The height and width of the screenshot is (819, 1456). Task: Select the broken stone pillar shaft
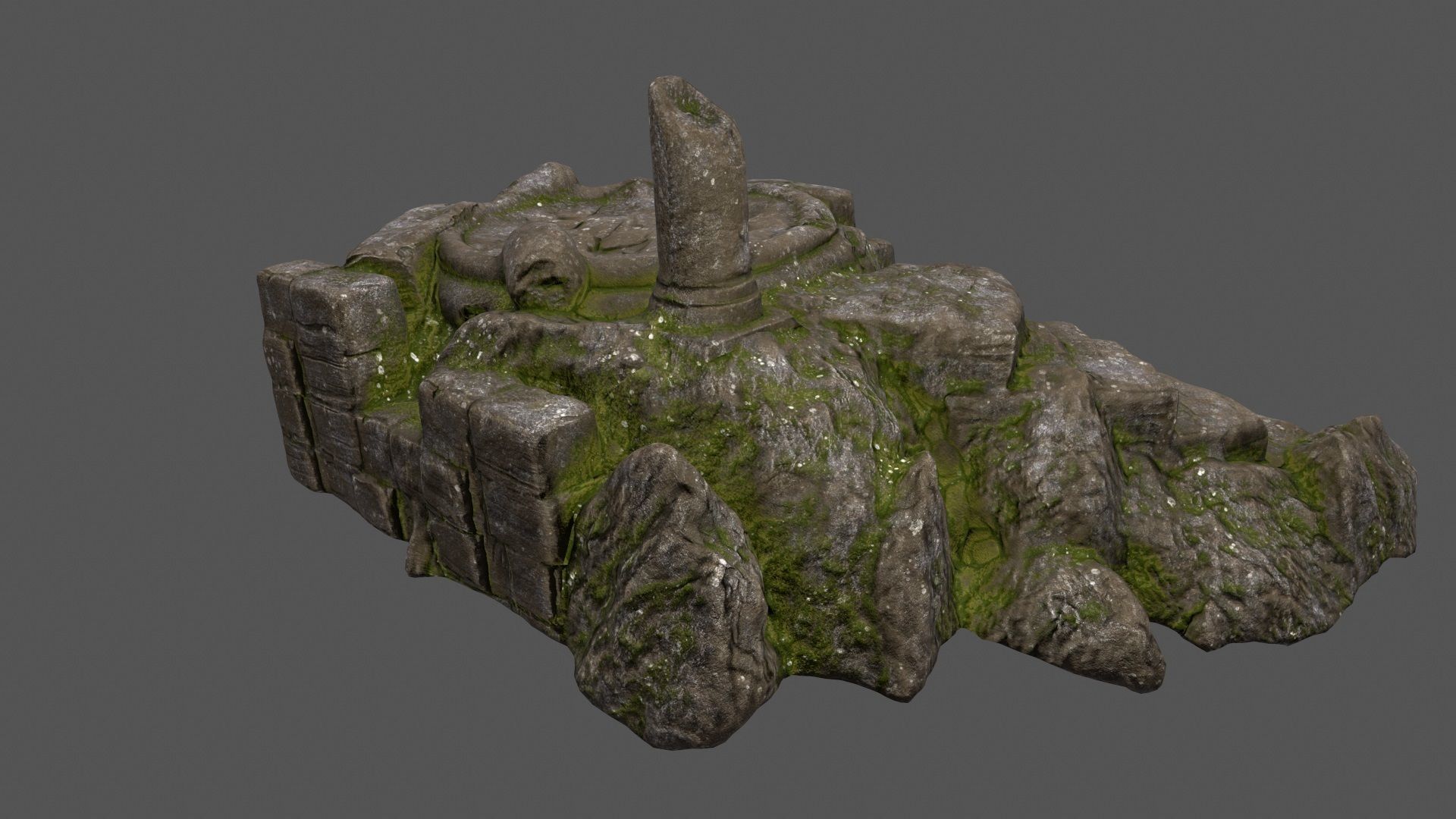coord(699,184)
